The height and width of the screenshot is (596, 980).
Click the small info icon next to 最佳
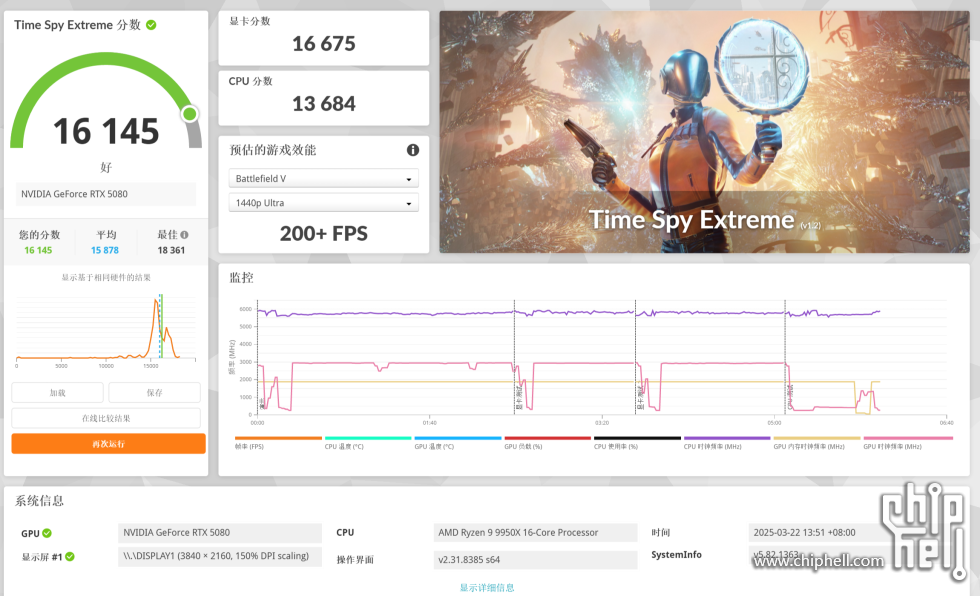(184, 235)
